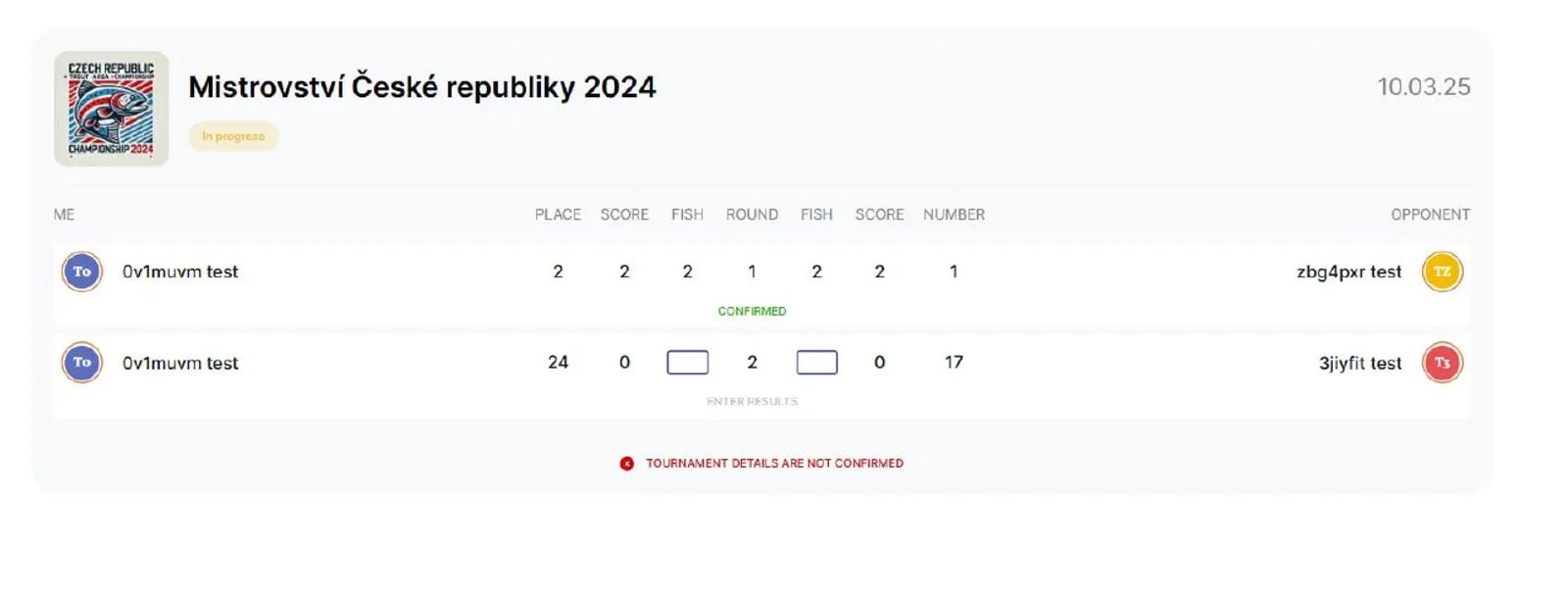1568x592 pixels.
Task: Open opponent 3jiyfit test profile name
Action: [1360, 363]
